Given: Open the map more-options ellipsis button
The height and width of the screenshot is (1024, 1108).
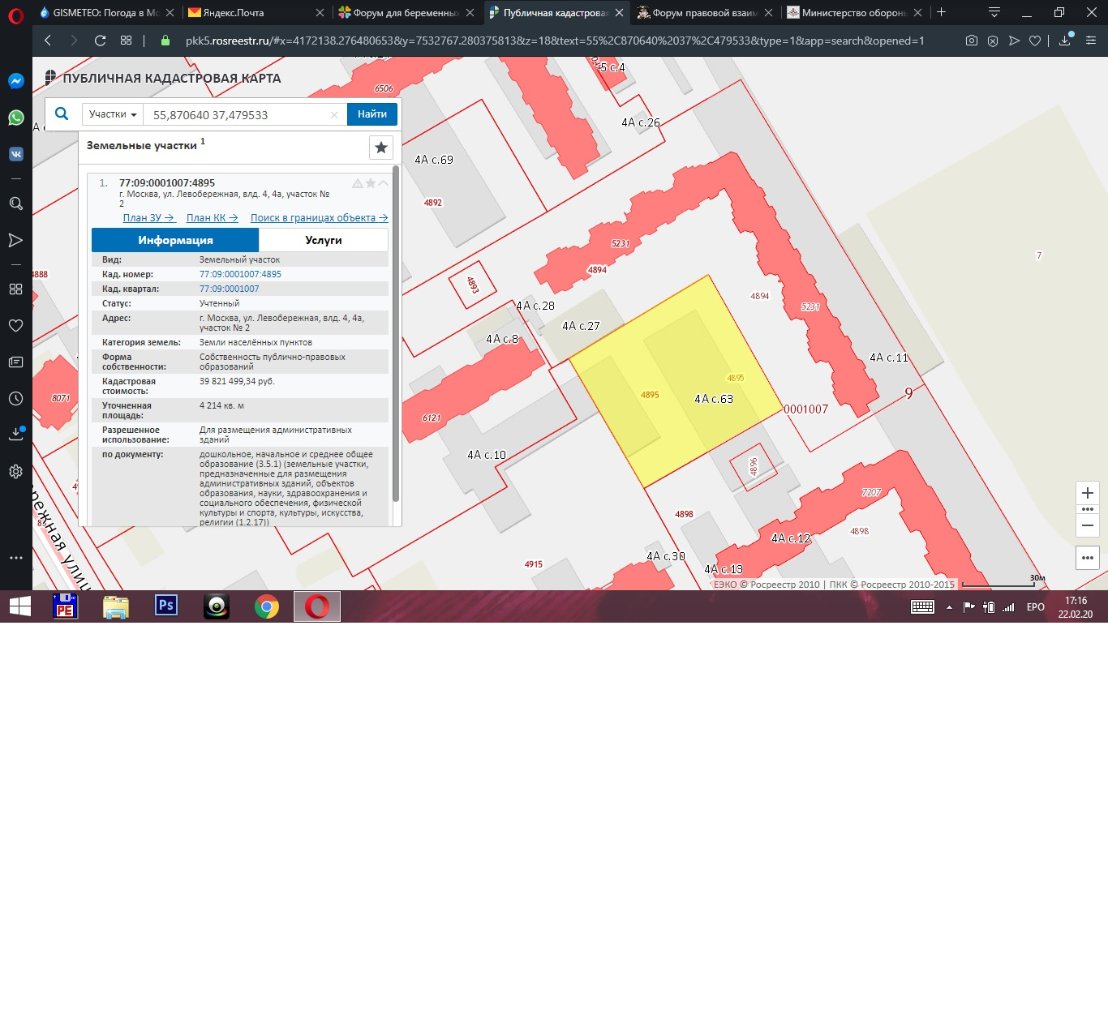Looking at the screenshot, I should coord(1088,557).
